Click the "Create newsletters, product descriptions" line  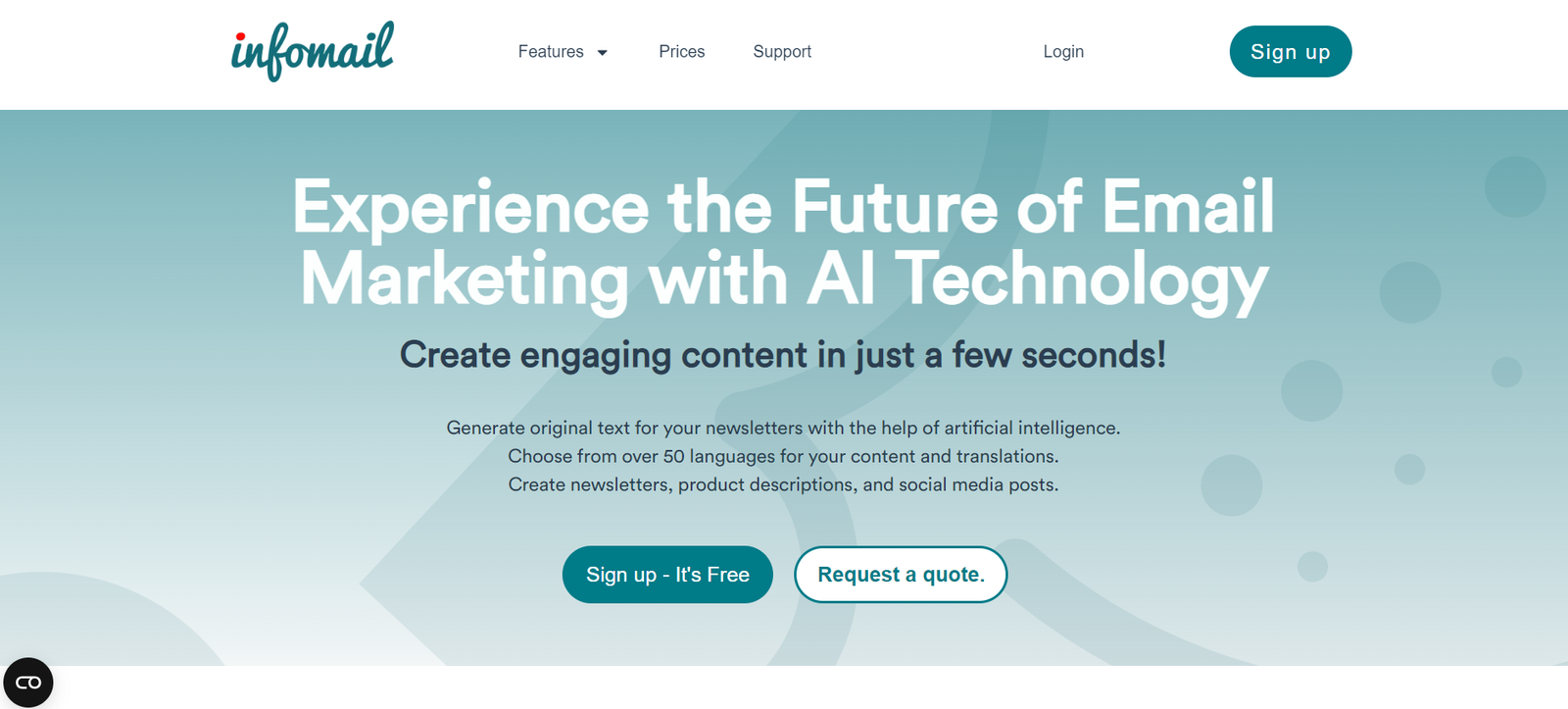click(783, 484)
